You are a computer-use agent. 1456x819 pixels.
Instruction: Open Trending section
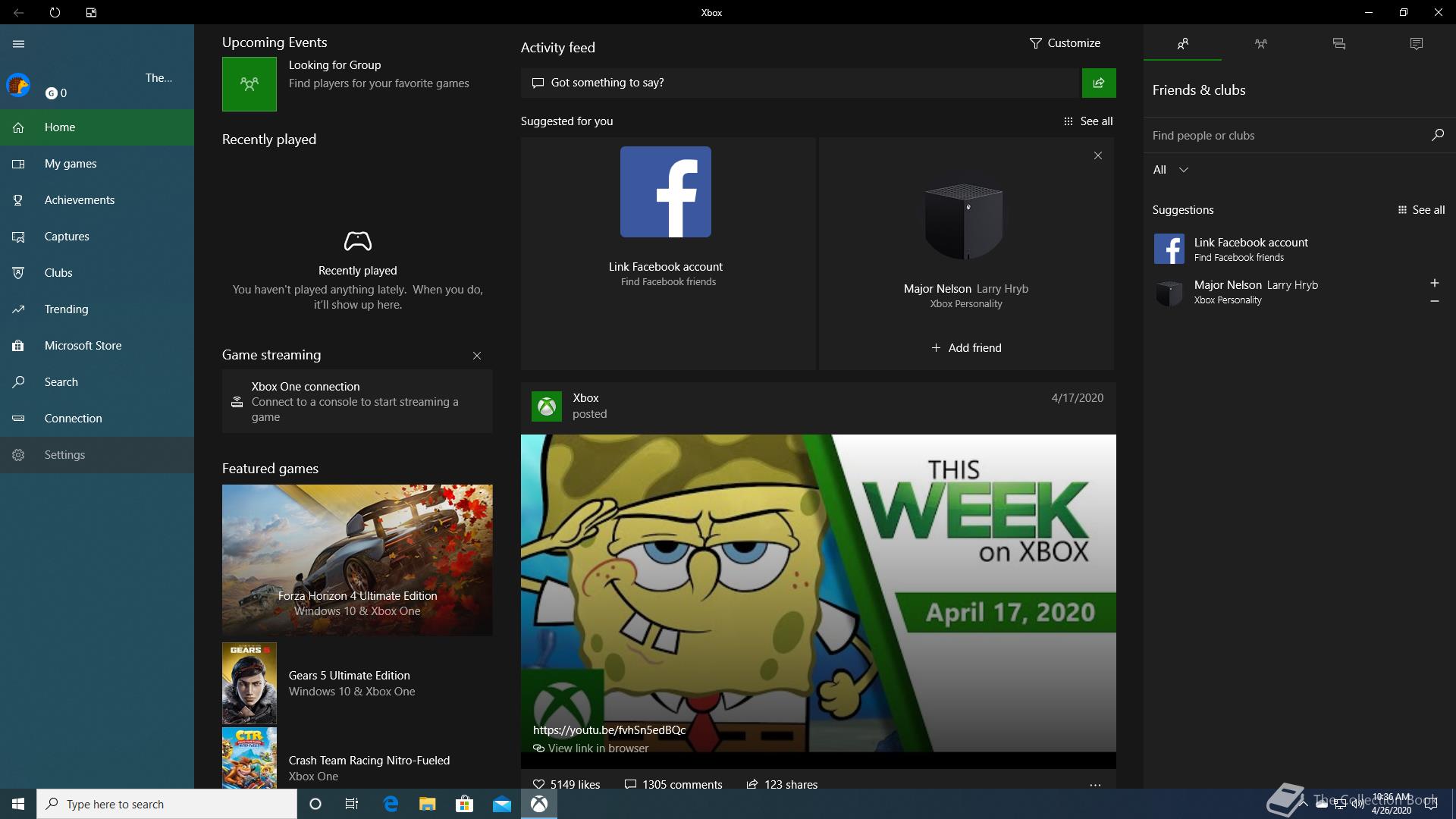pos(97,309)
